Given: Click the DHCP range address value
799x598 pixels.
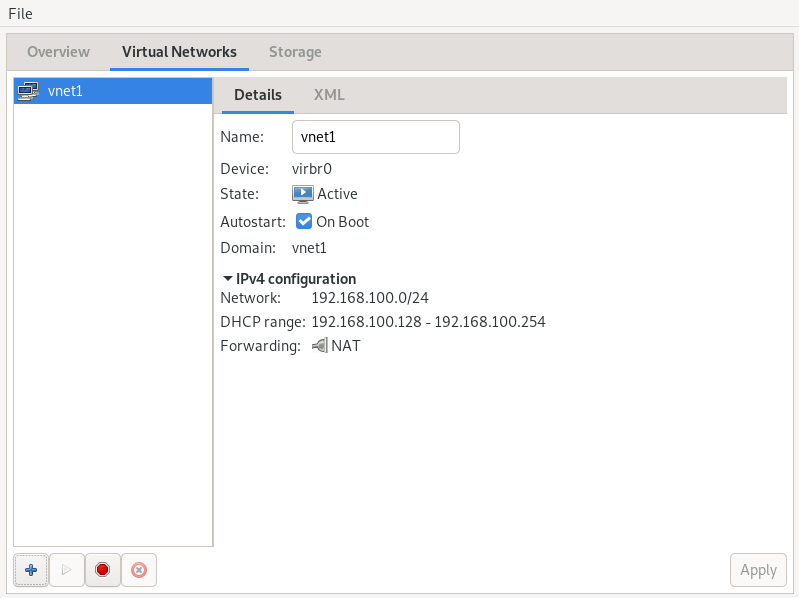Looking at the screenshot, I should point(428,322).
